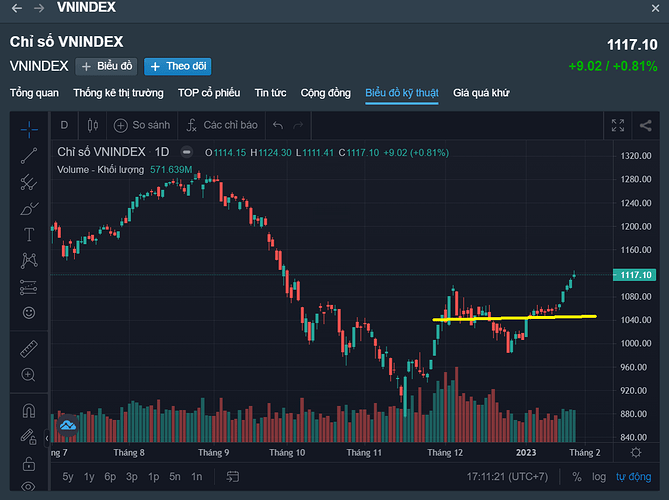
Task: Toggle magnet mode for drawings
Action: pos(29,411)
